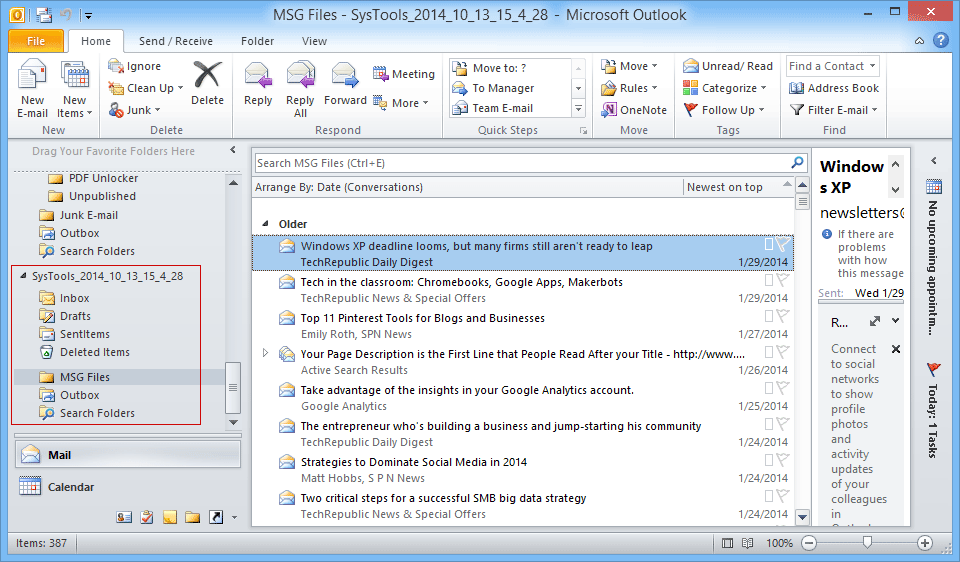Flag the Windows XP deadline looms message
Screen dimensions: 960x562
pyautogui.click(x=782, y=244)
